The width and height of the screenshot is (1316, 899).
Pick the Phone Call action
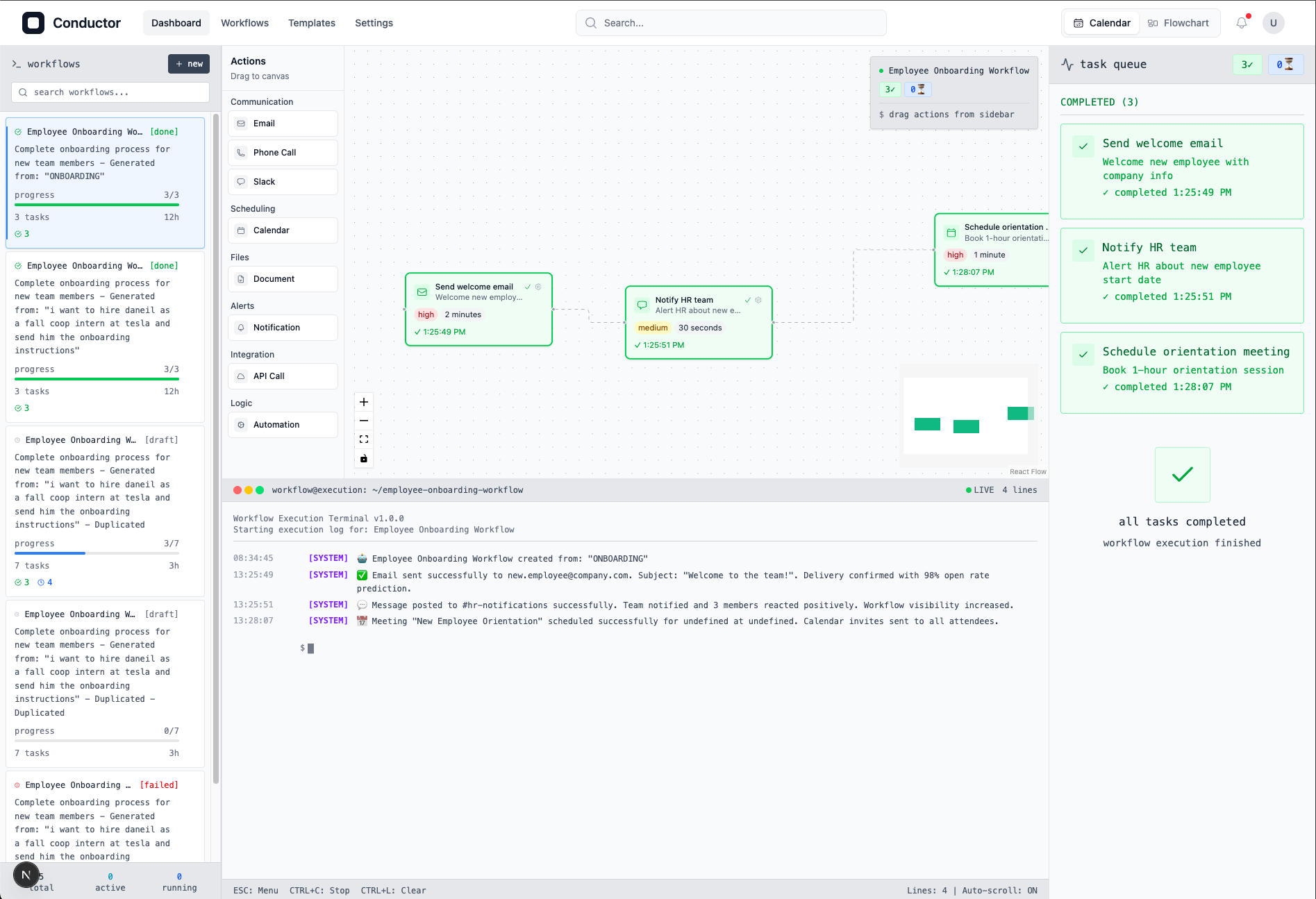282,152
